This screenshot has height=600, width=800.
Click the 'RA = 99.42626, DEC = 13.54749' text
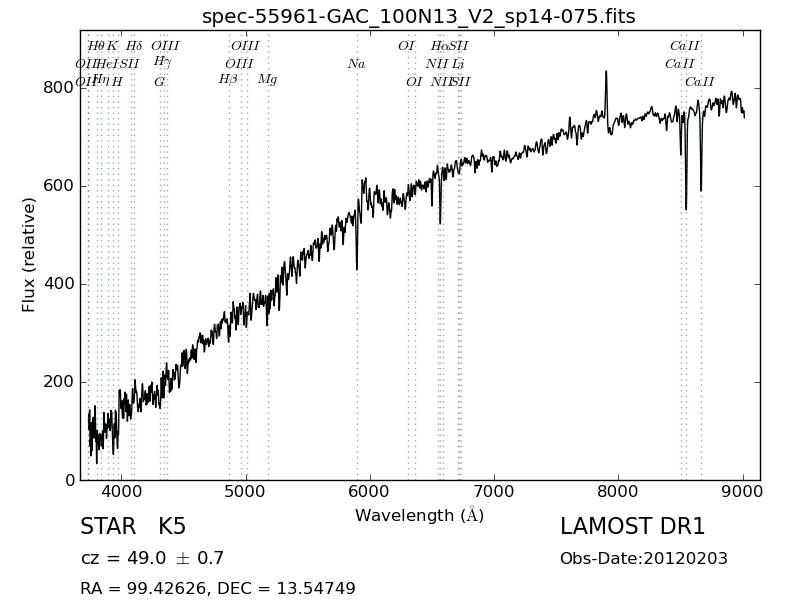(218, 588)
